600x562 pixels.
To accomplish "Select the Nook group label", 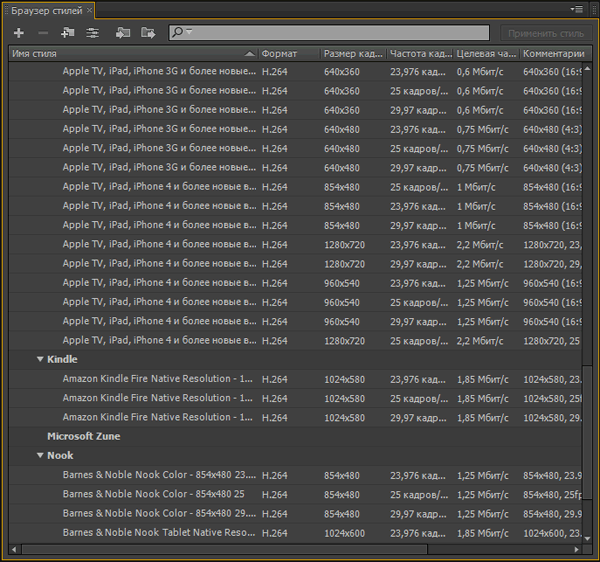I will point(60,455).
